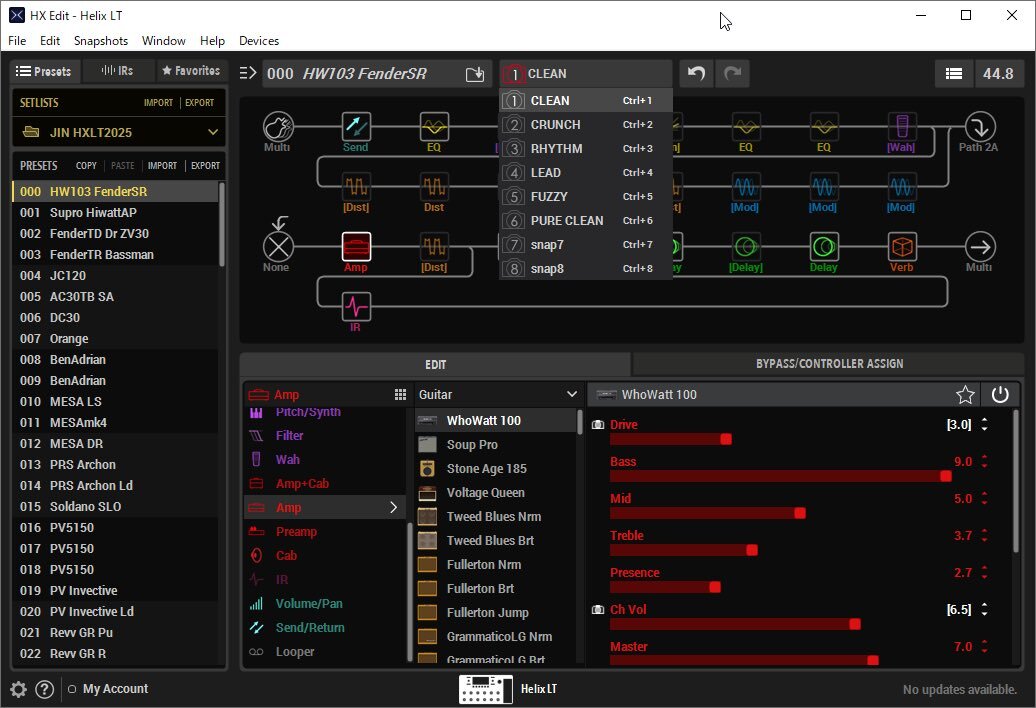Open the IRs tab
The width and height of the screenshot is (1036, 708).
tap(118, 71)
